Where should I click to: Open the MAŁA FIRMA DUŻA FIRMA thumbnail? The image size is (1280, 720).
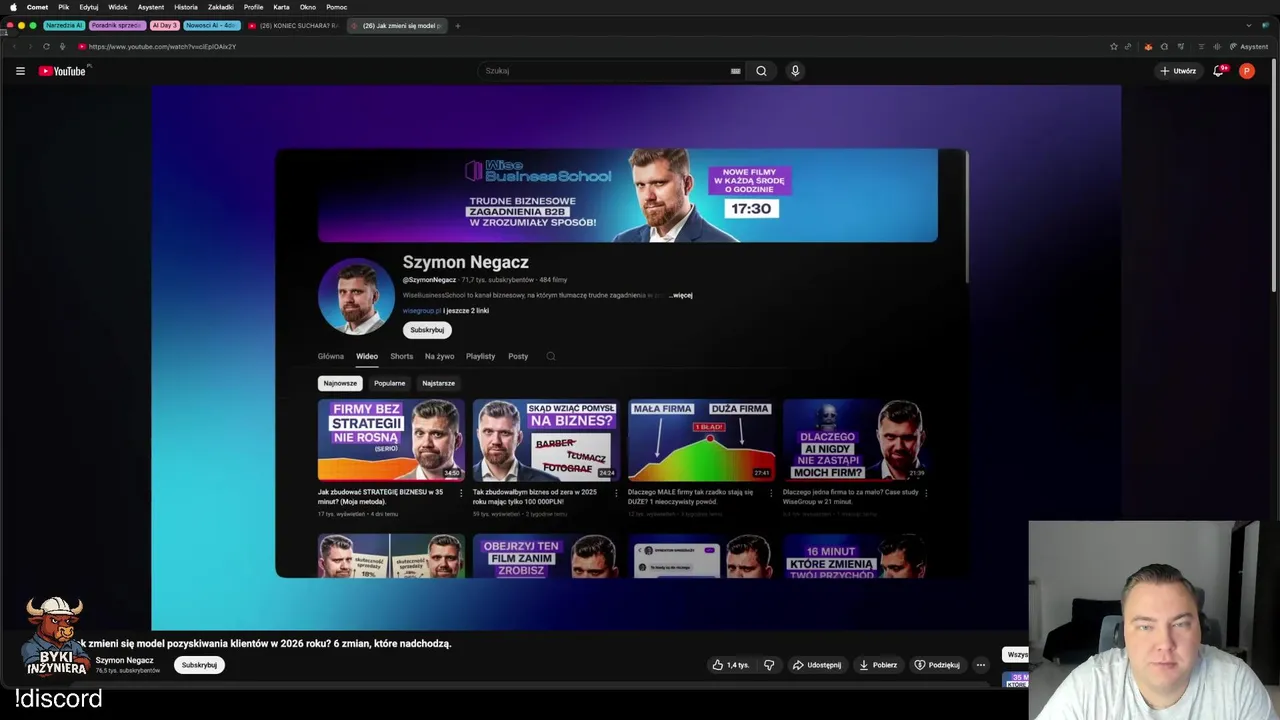(701, 440)
